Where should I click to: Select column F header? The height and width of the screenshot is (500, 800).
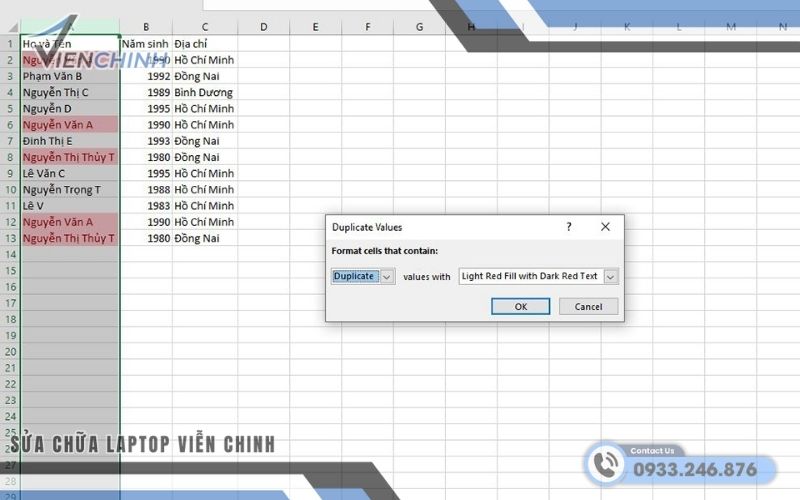[x=367, y=27]
